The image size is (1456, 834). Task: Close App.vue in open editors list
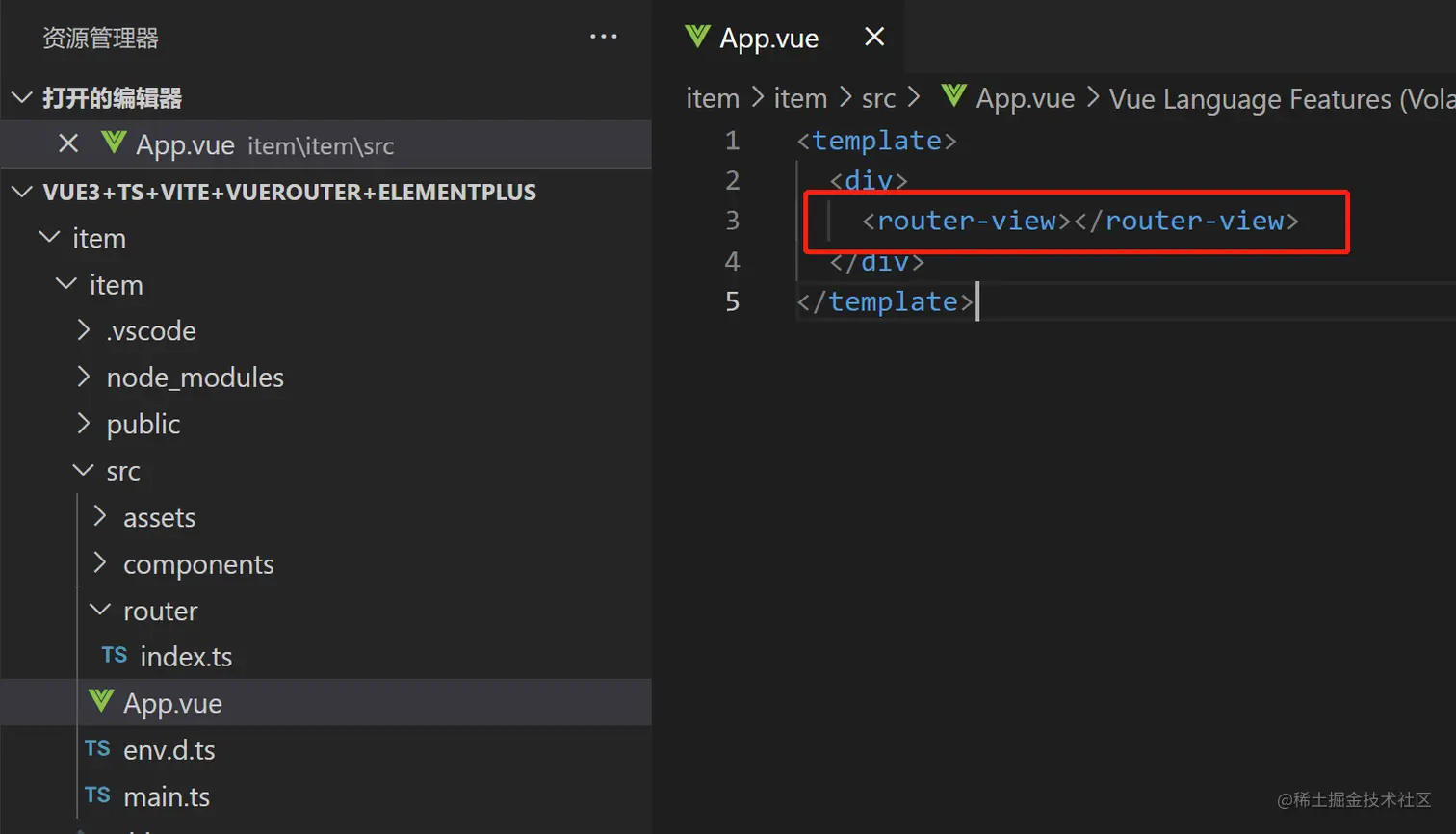pyautogui.click(x=68, y=144)
